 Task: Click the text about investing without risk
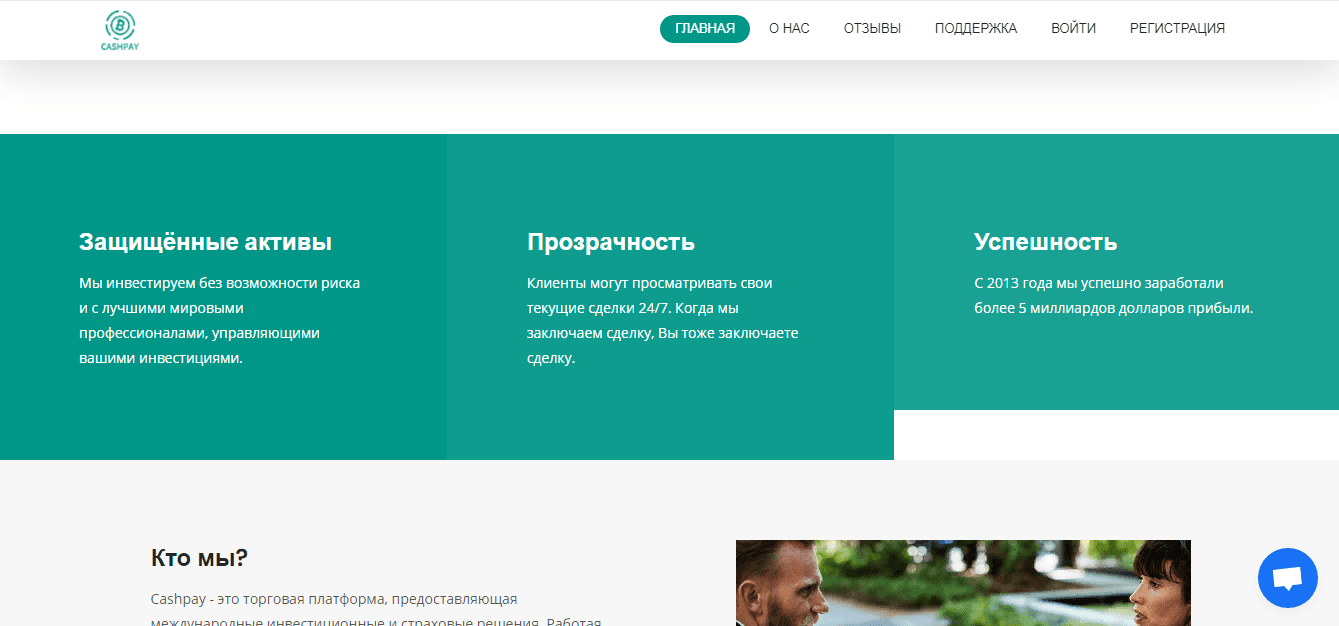coord(219,320)
